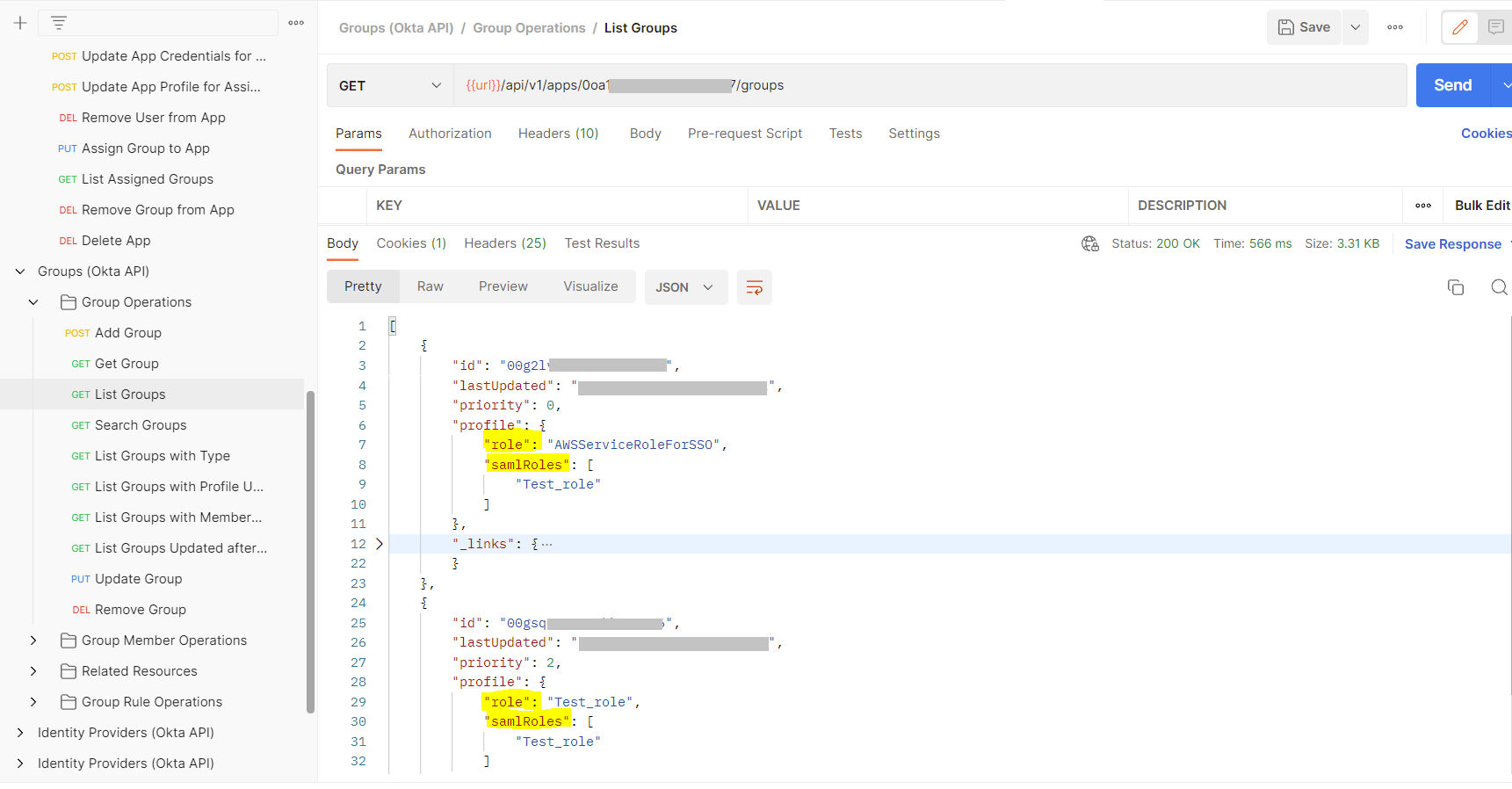1512x789 pixels.
Task: Click the Cookies link
Action: 1486,134
